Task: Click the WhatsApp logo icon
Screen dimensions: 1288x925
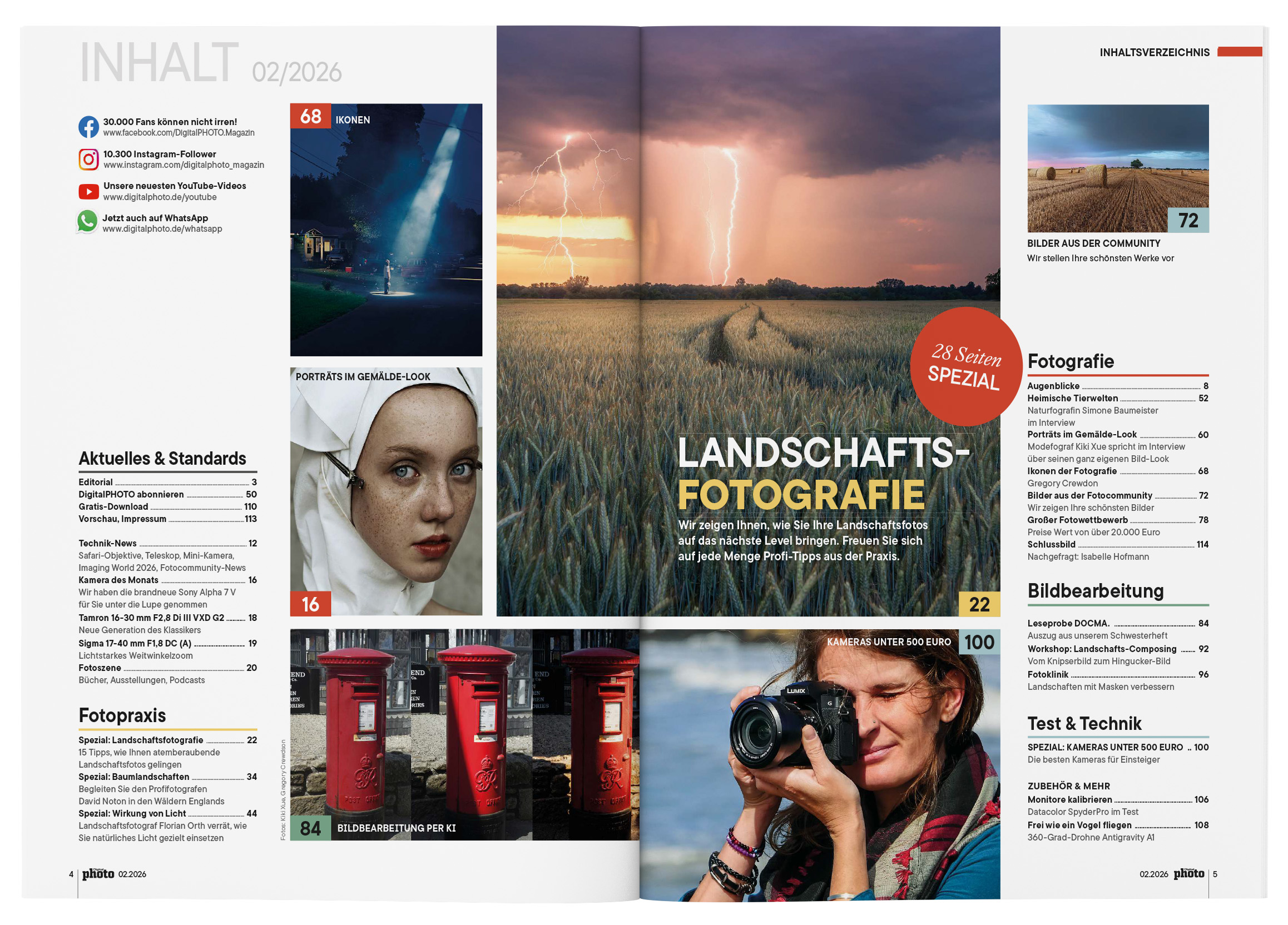Action: coord(87,222)
